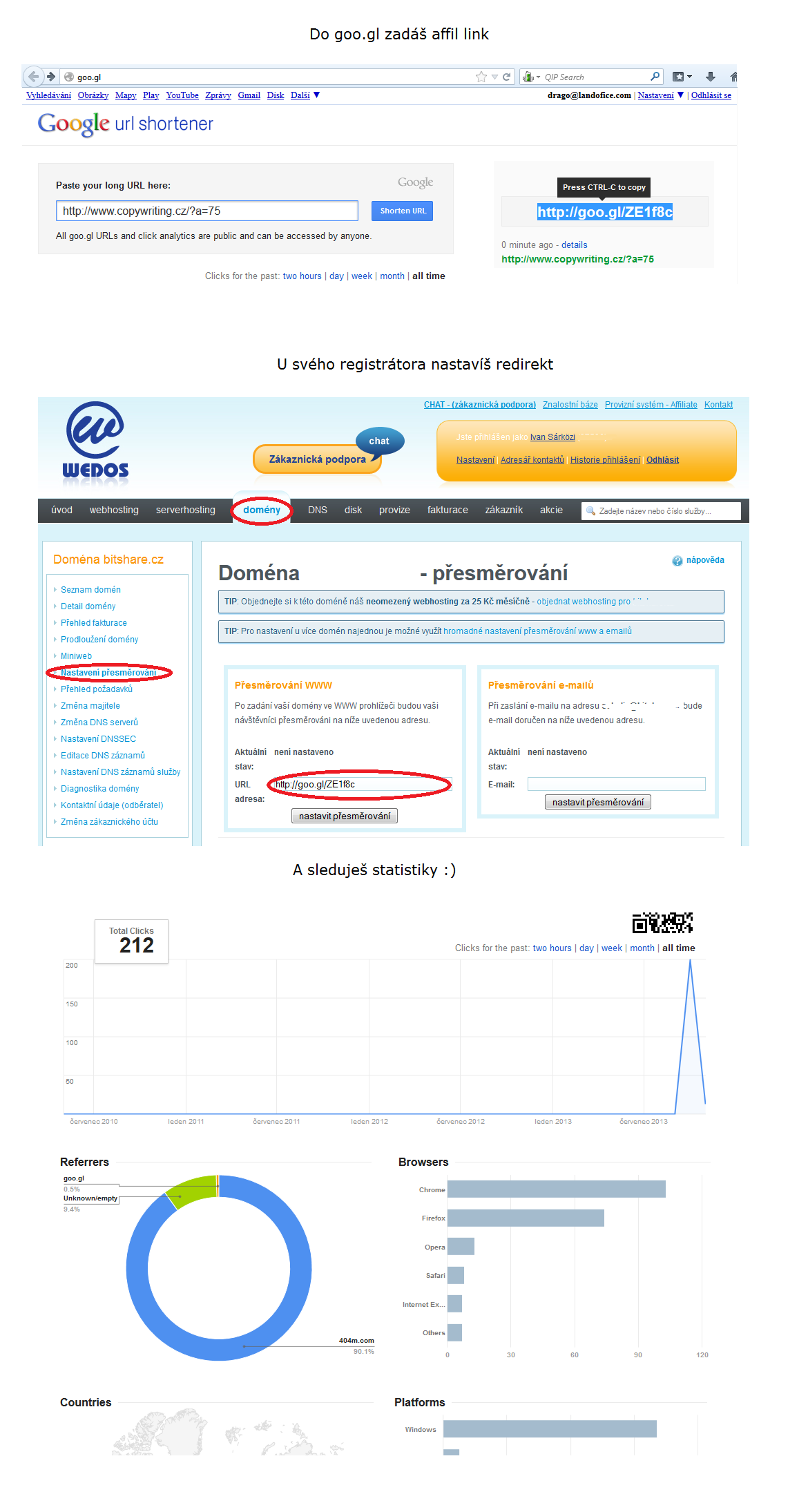Open the Znalostní báze link
The image size is (808, 1512).
pos(570,405)
